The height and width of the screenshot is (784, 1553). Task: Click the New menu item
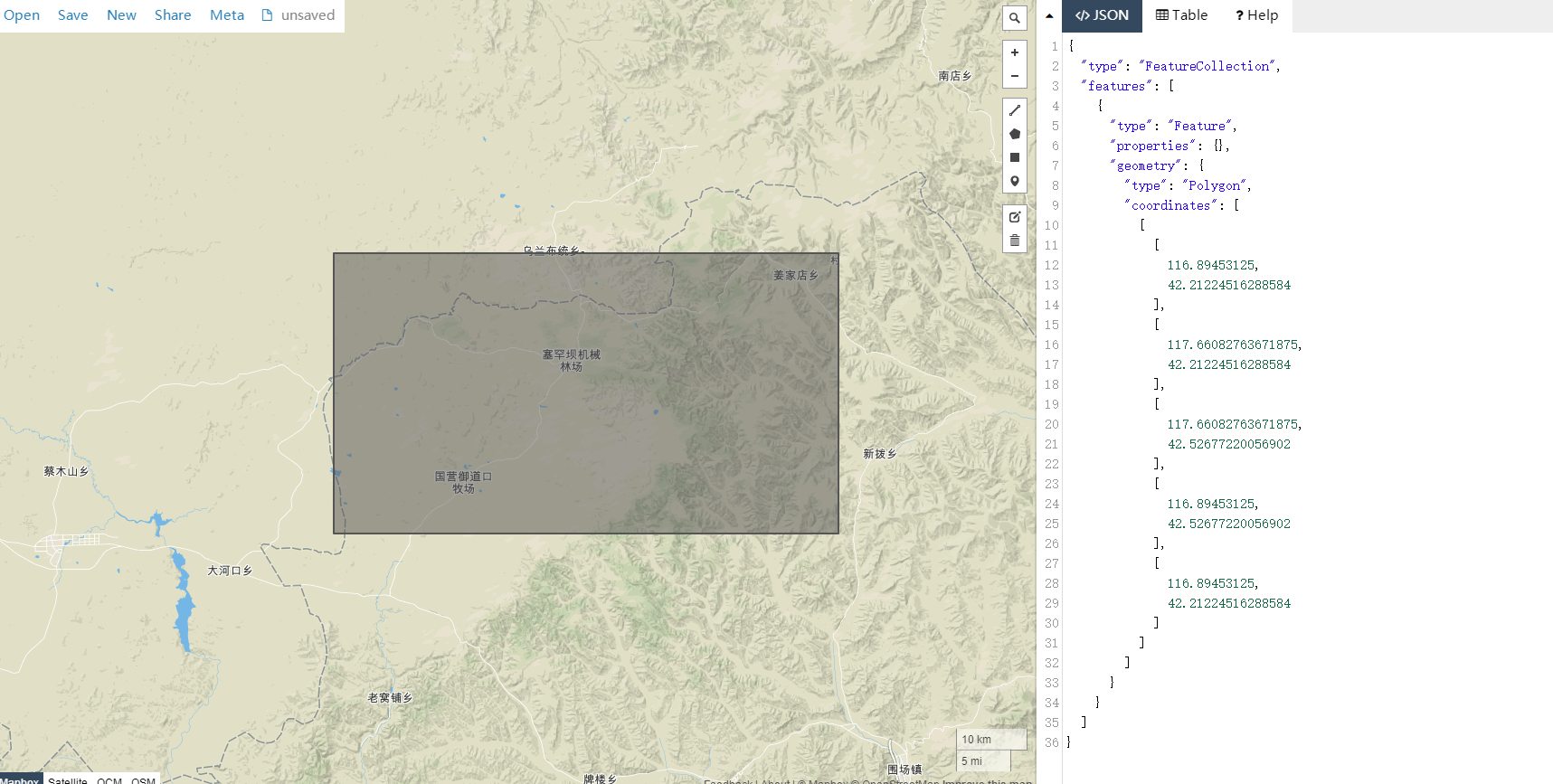pyautogui.click(x=121, y=15)
